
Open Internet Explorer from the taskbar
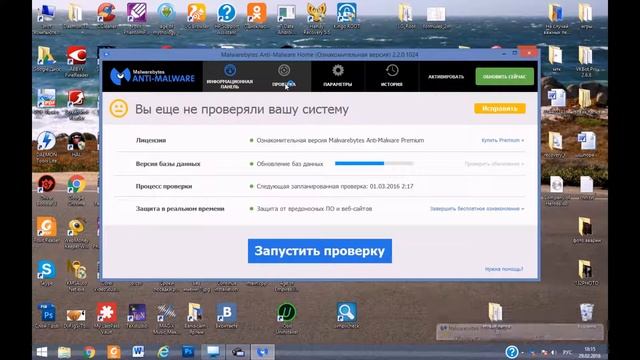[x=163, y=352]
